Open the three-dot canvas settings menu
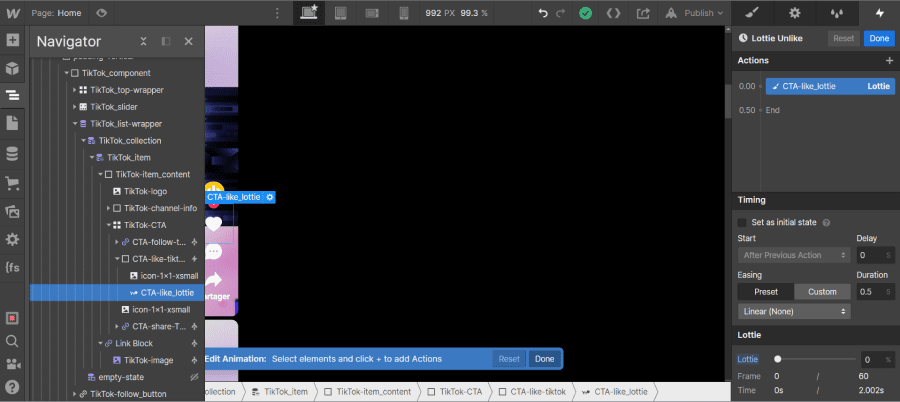The height and width of the screenshot is (402, 900). tap(278, 13)
